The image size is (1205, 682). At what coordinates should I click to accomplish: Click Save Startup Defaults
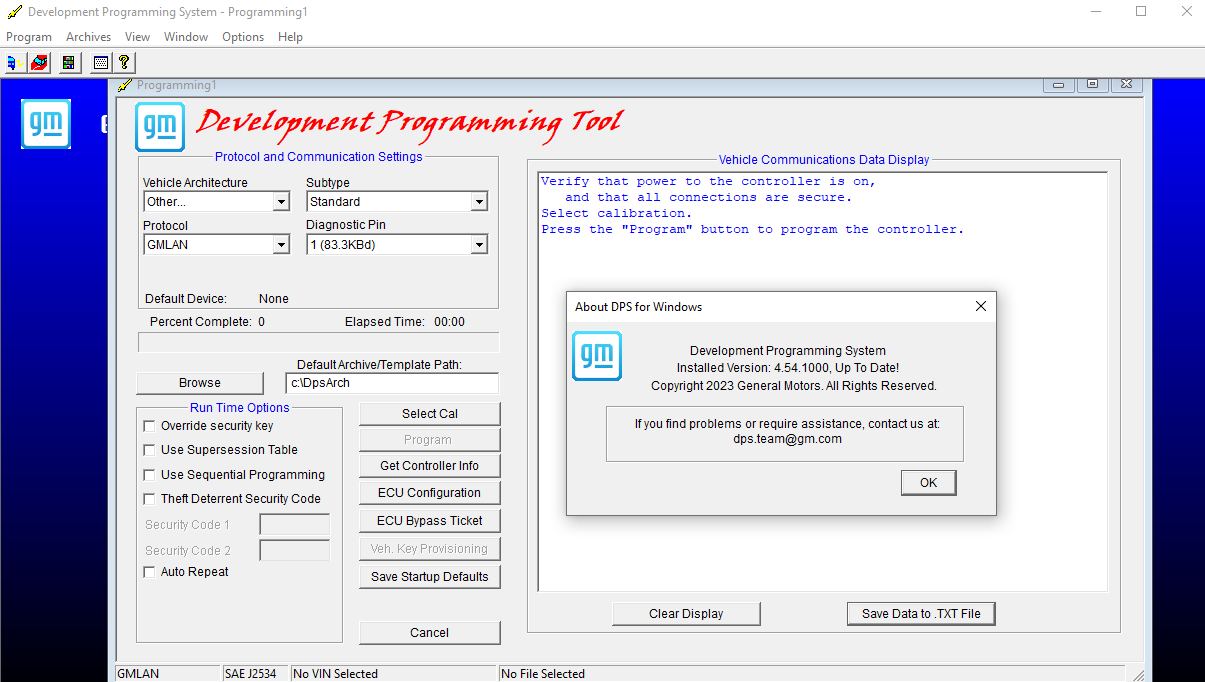430,577
